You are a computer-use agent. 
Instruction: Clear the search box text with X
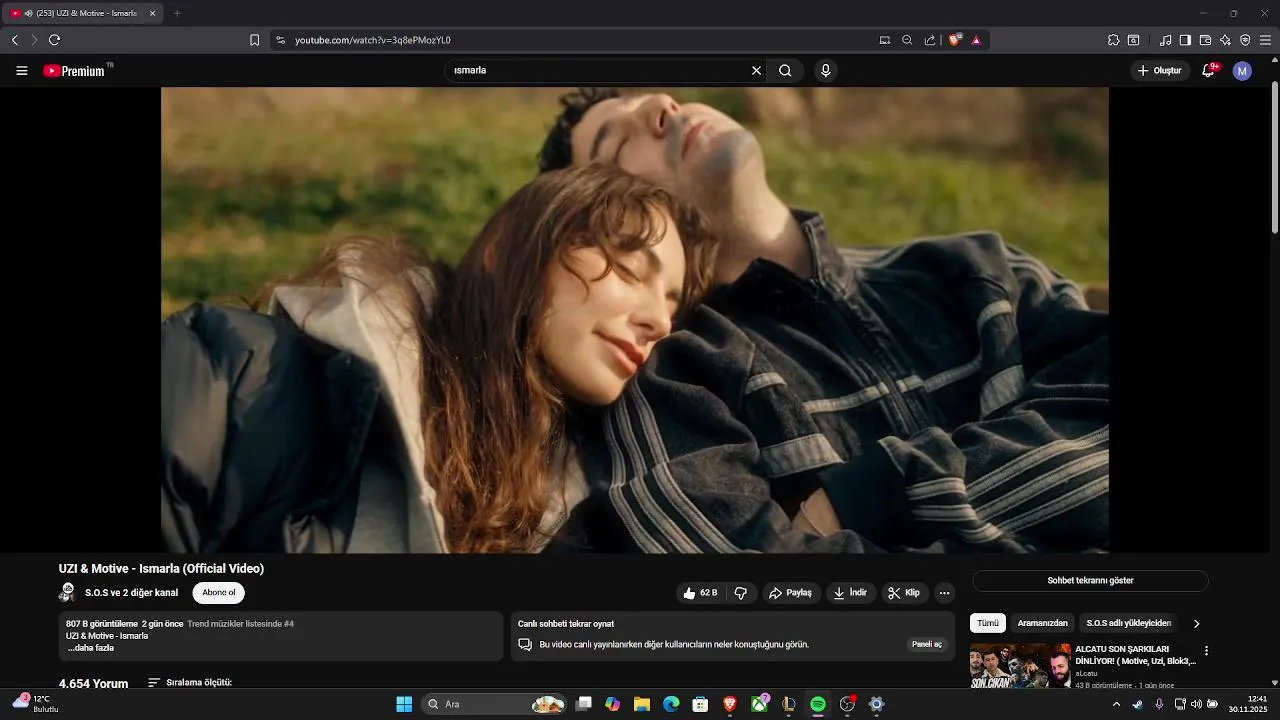click(x=756, y=71)
